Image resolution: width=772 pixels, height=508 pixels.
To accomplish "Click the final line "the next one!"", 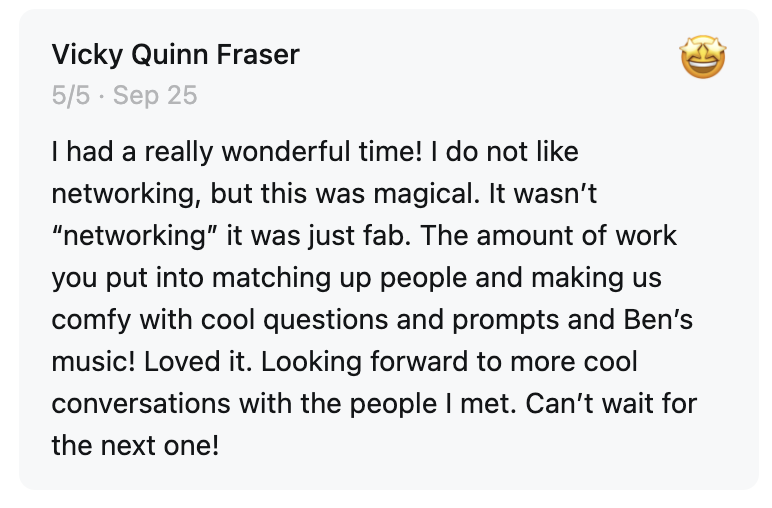I will tap(135, 444).
